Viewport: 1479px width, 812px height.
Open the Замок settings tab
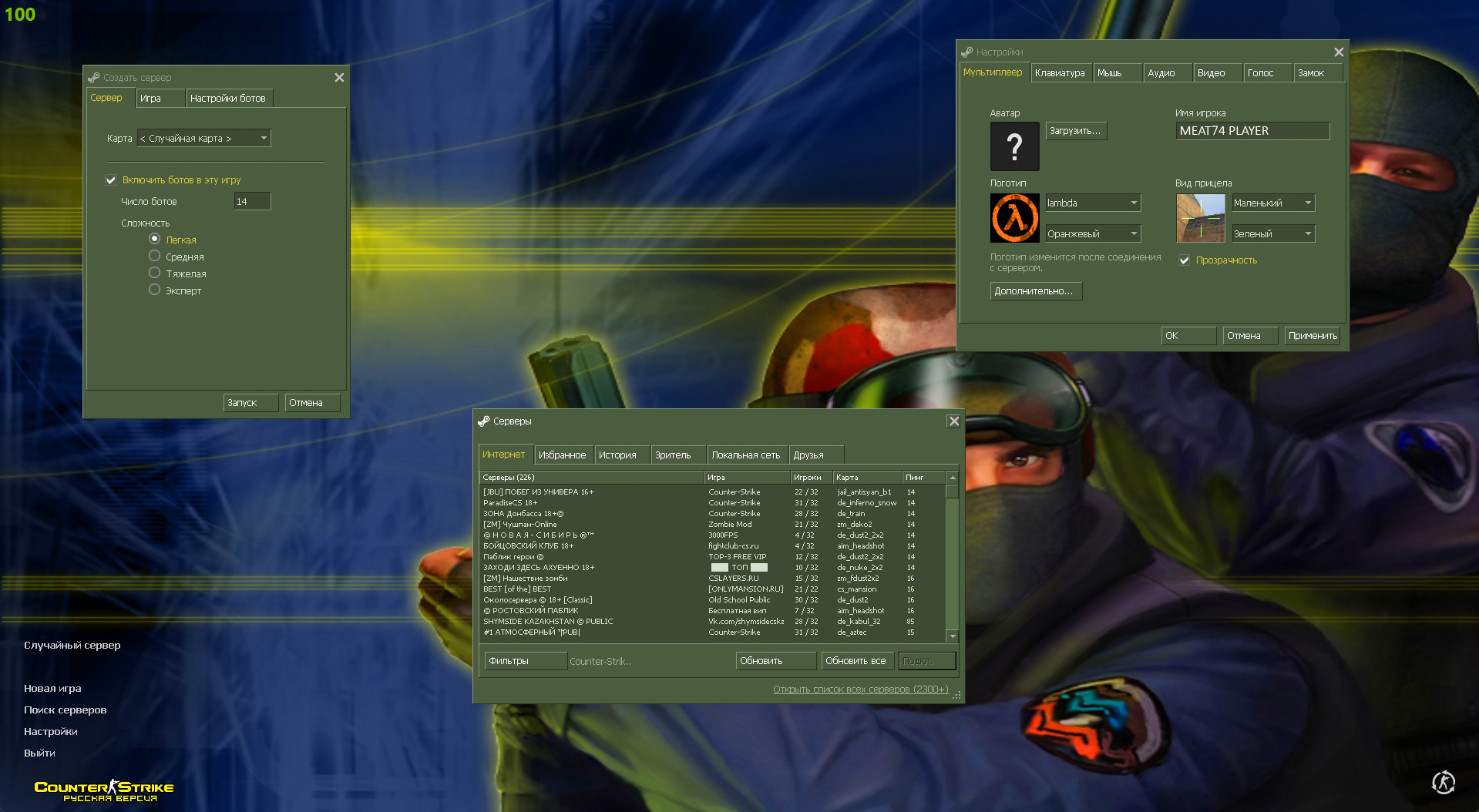[1317, 73]
